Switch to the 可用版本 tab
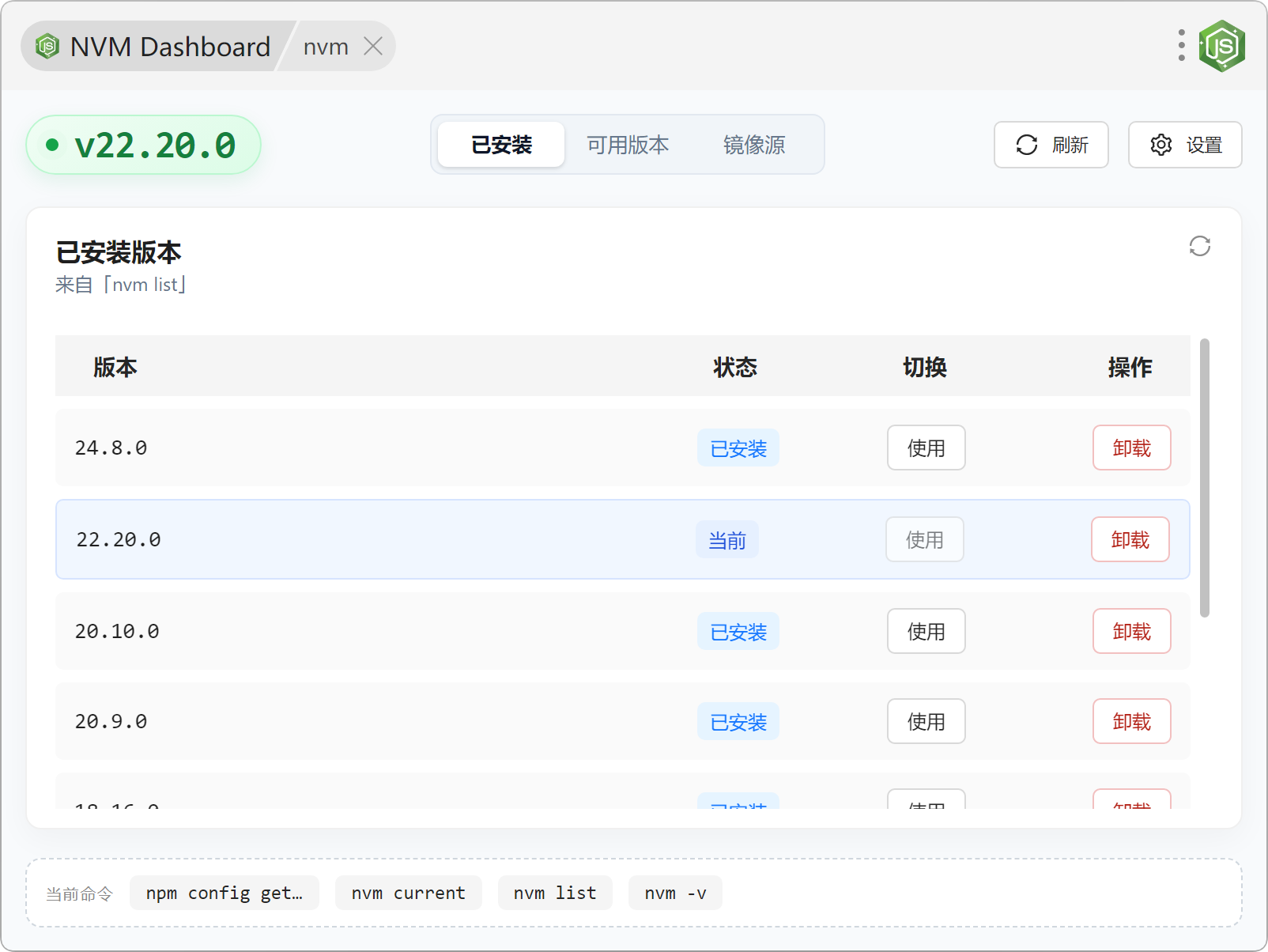The image size is (1268, 952). [628, 145]
